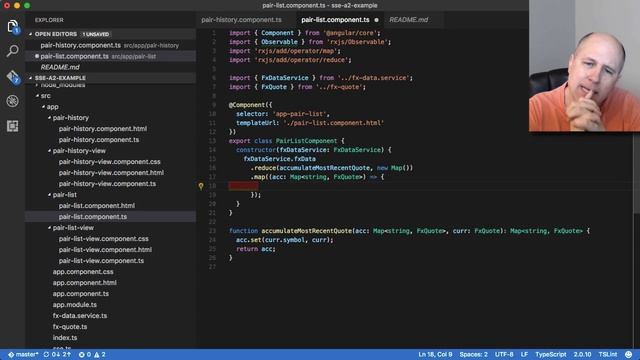Click TypeScript version 2.0.10 in status bar

point(582,355)
